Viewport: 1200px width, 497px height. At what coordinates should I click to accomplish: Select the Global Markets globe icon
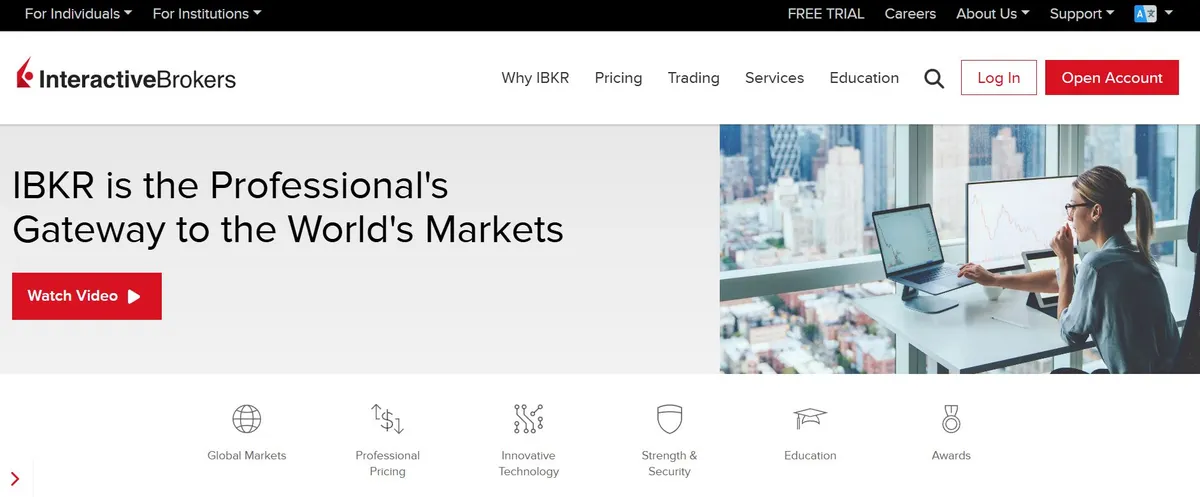pyautogui.click(x=246, y=418)
